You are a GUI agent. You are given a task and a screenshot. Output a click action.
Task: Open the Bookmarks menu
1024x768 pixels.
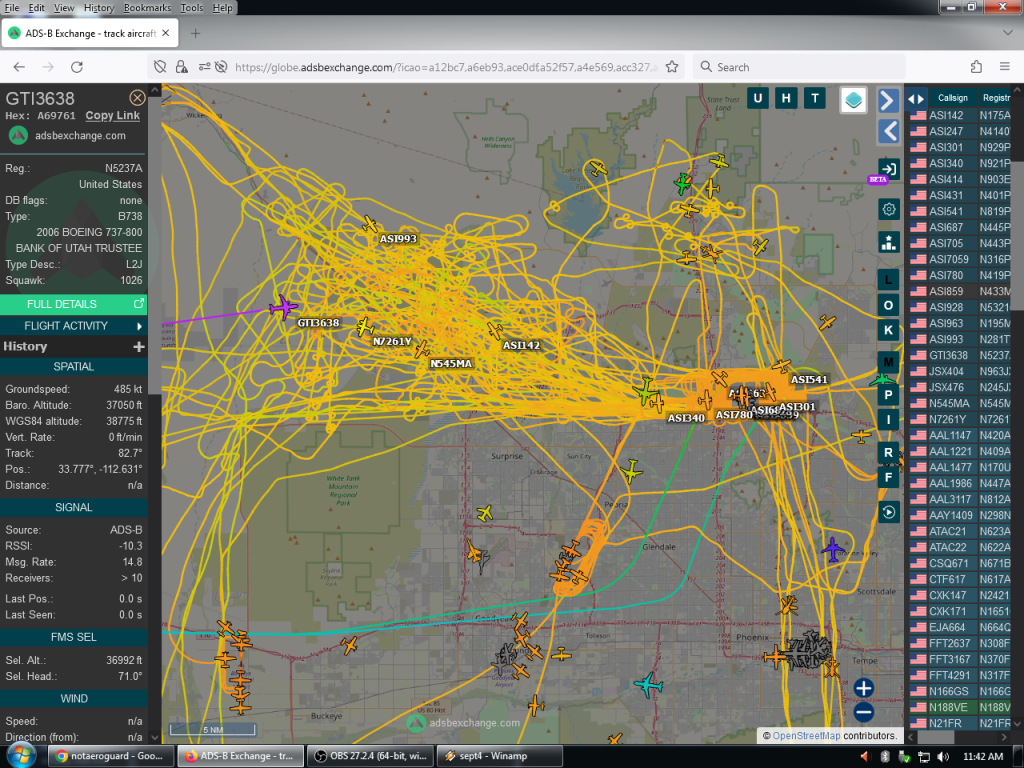point(147,8)
